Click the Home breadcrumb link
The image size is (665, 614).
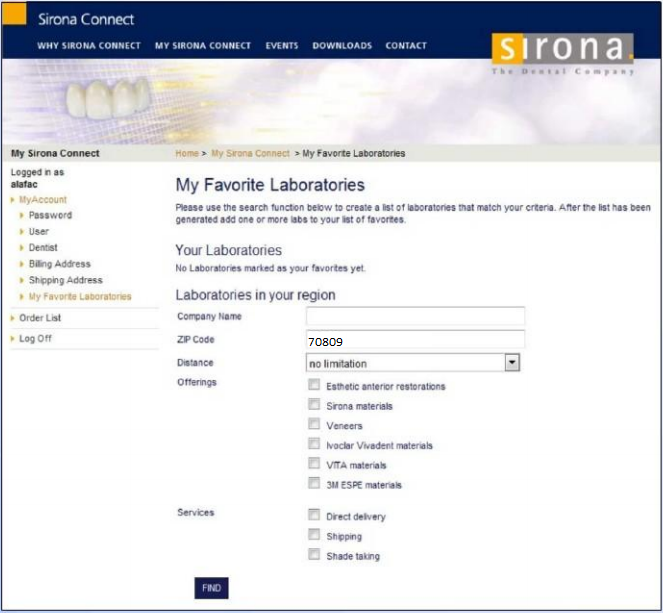click(x=187, y=154)
